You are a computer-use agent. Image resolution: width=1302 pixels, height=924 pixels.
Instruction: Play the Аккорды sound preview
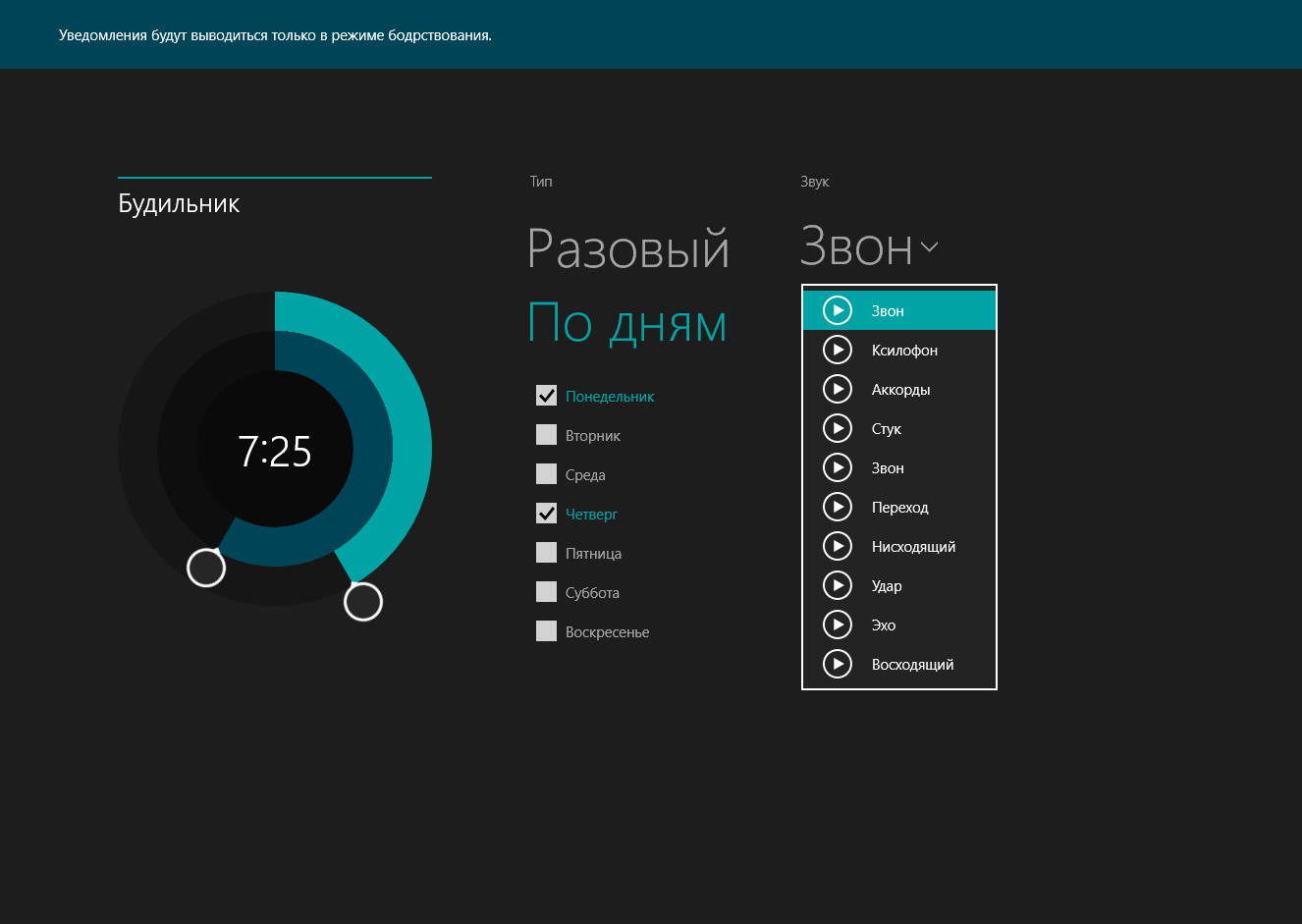pos(838,389)
